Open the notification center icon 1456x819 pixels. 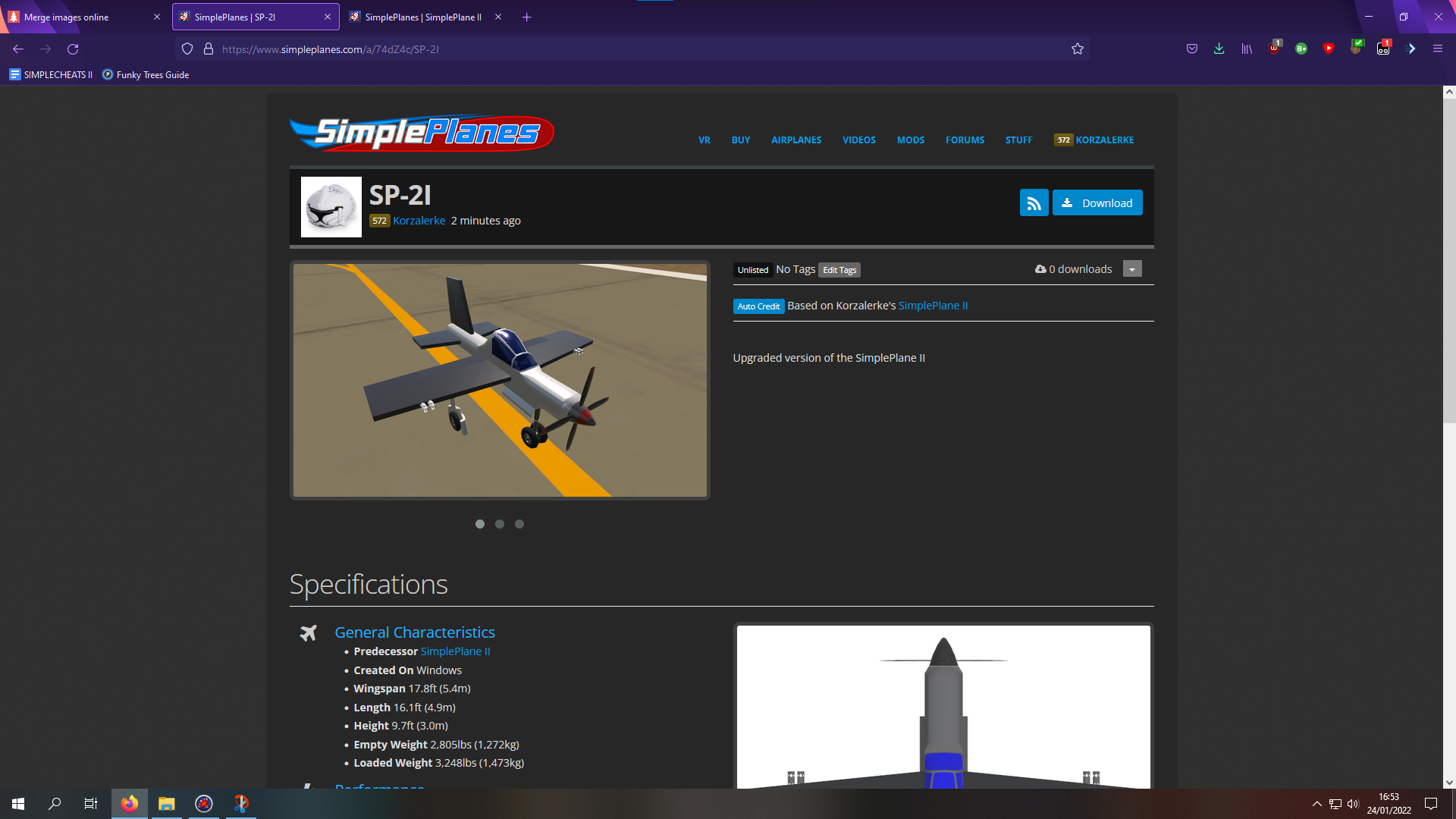pos(1431,804)
